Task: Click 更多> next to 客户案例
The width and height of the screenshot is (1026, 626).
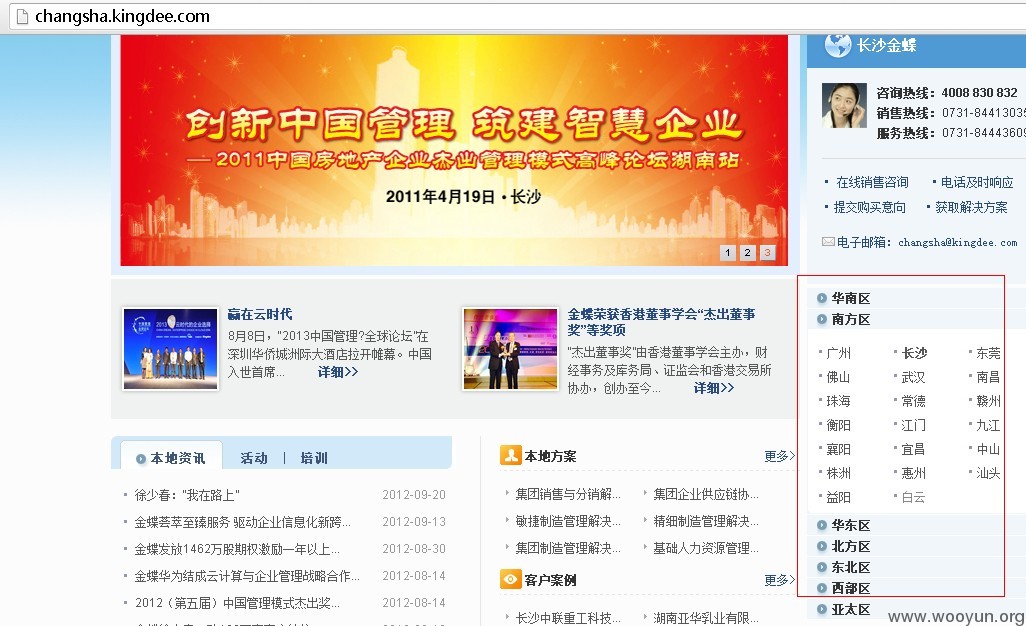Action: tap(779, 580)
